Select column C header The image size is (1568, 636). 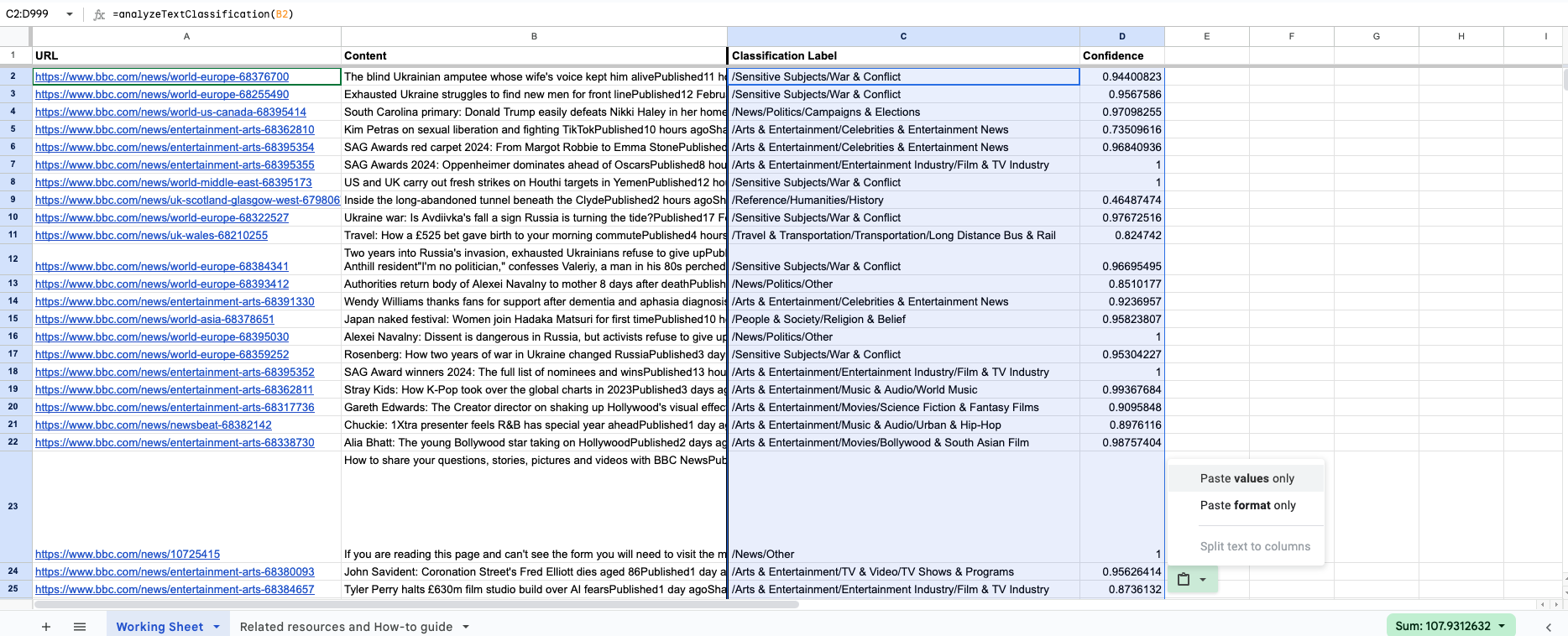[903, 36]
